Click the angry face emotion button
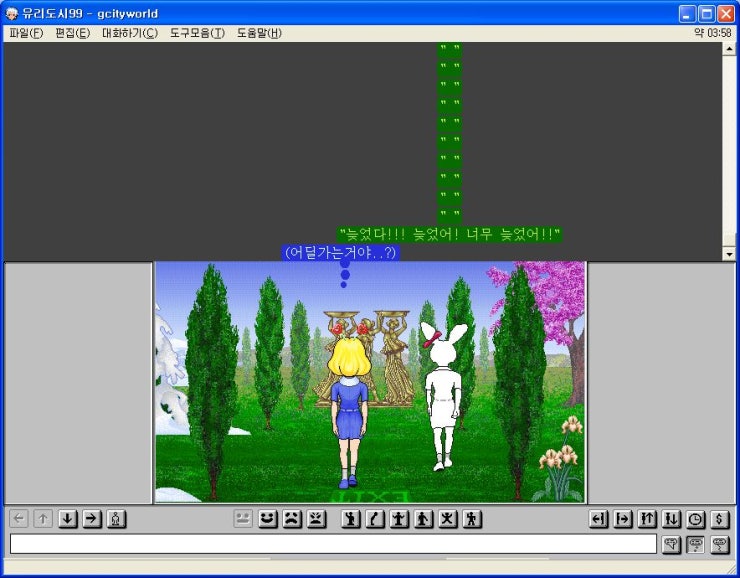This screenshot has width=740, height=578. (x=316, y=519)
